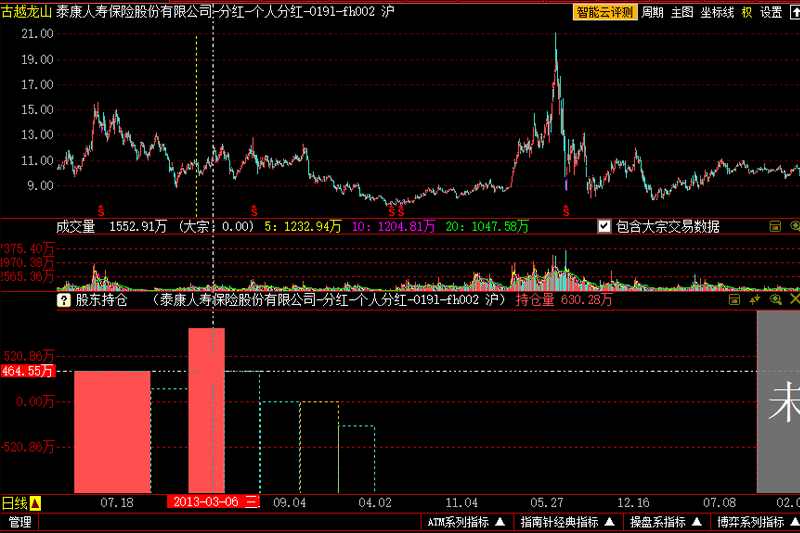This screenshot has height=533, width=800.
Task: Open the 设置 menu
Action: point(771,13)
